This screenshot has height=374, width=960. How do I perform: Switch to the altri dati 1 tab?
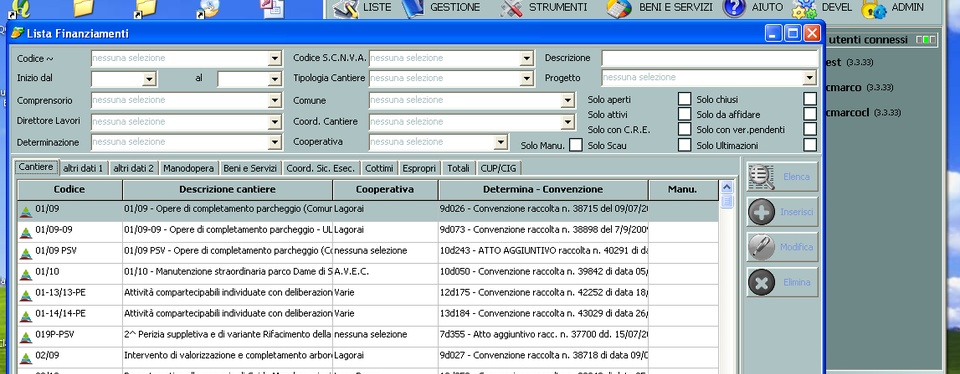pyautogui.click(x=83, y=168)
